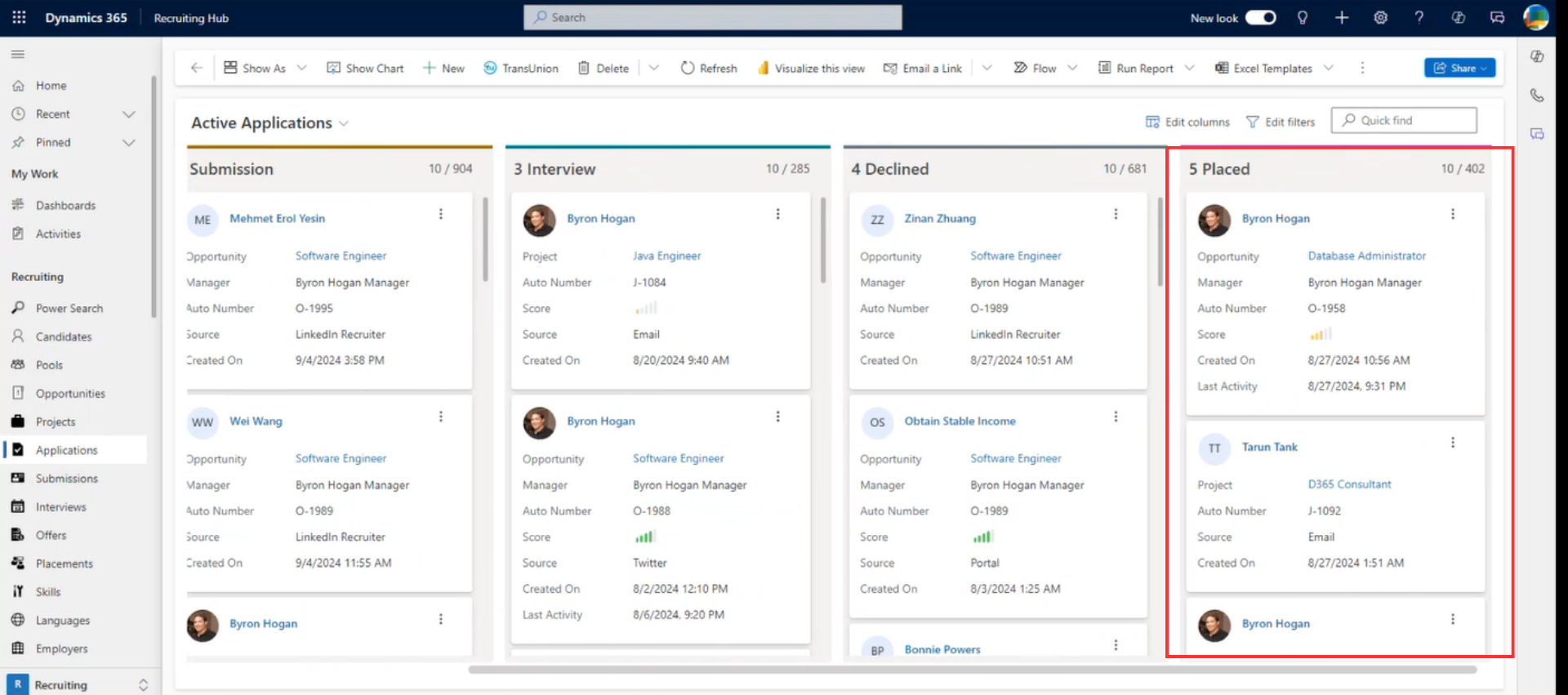Open Mehmet Erol Yesin card options menu
Screen dimensions: 1568x695
(441, 214)
